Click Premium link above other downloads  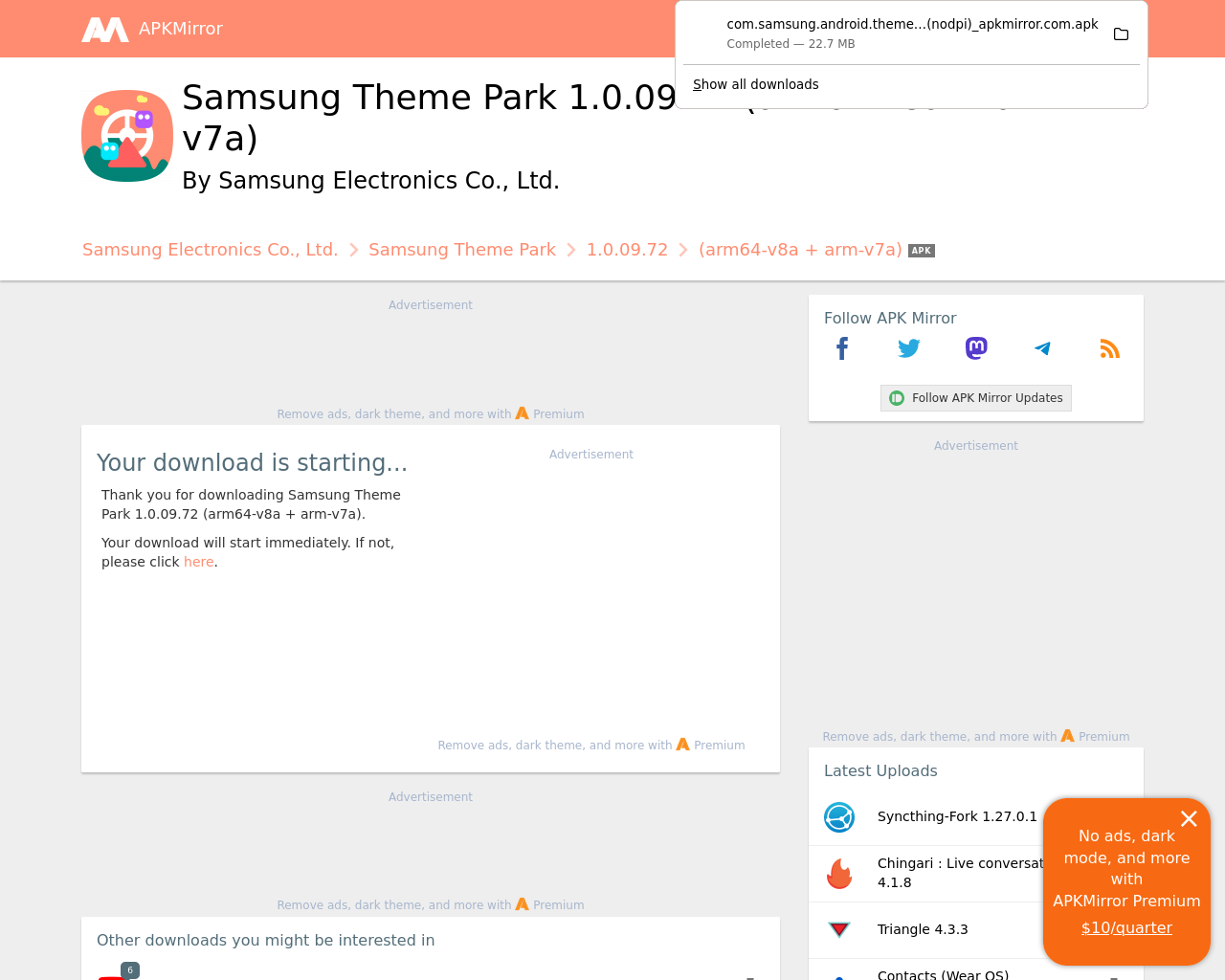[x=549, y=904]
